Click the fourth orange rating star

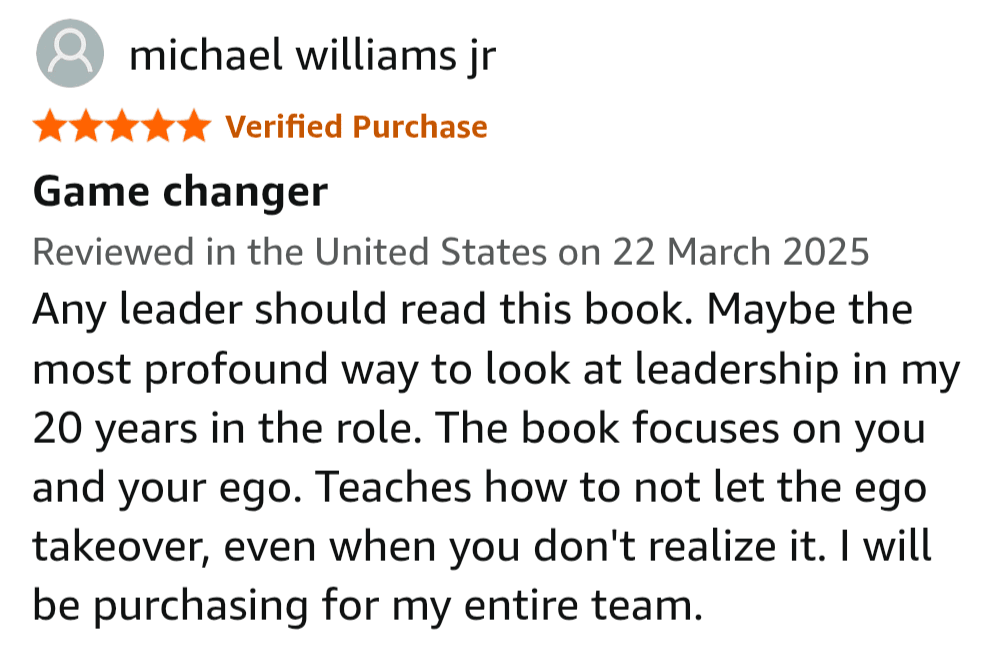click(x=158, y=126)
